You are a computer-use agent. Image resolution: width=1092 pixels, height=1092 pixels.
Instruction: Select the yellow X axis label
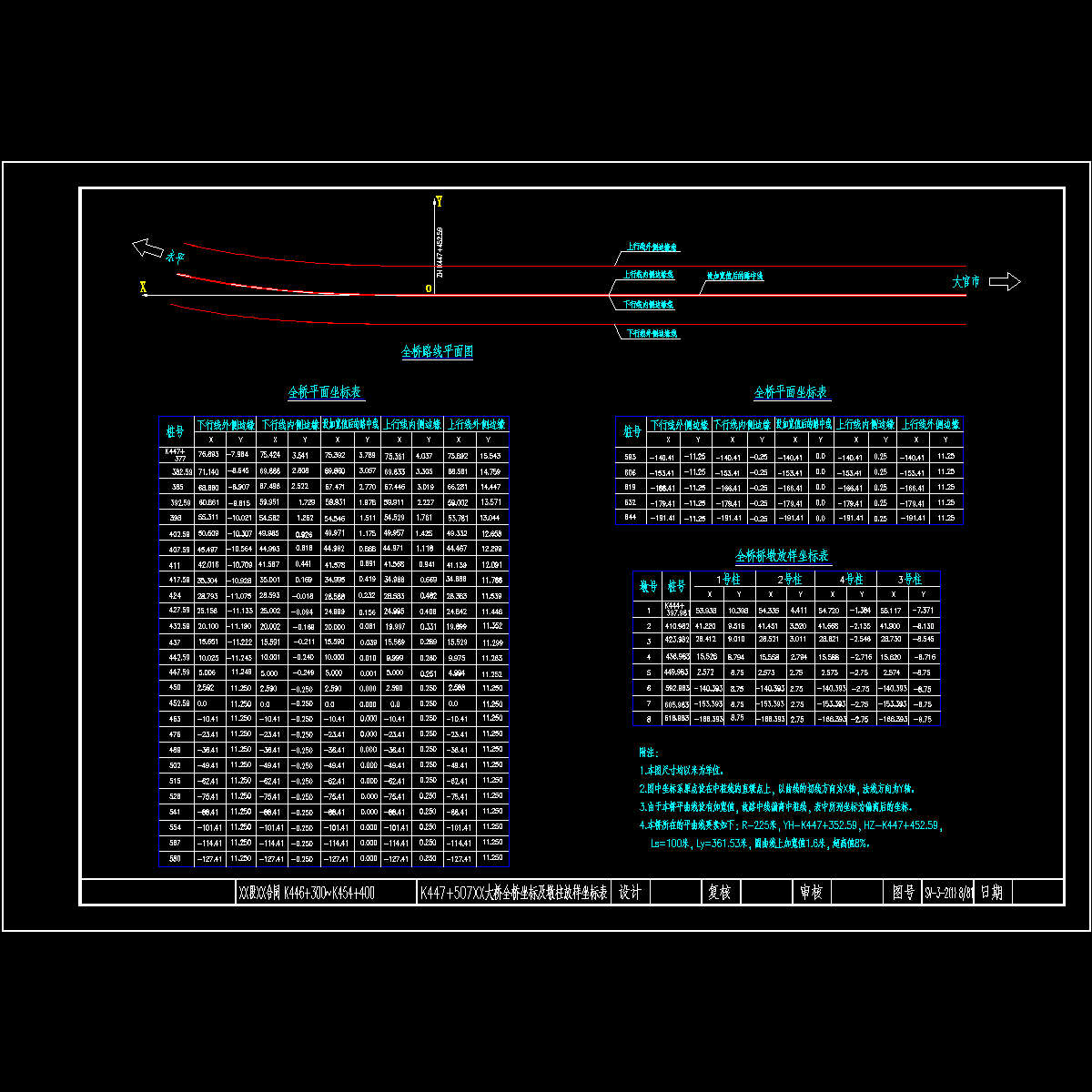pos(143,287)
